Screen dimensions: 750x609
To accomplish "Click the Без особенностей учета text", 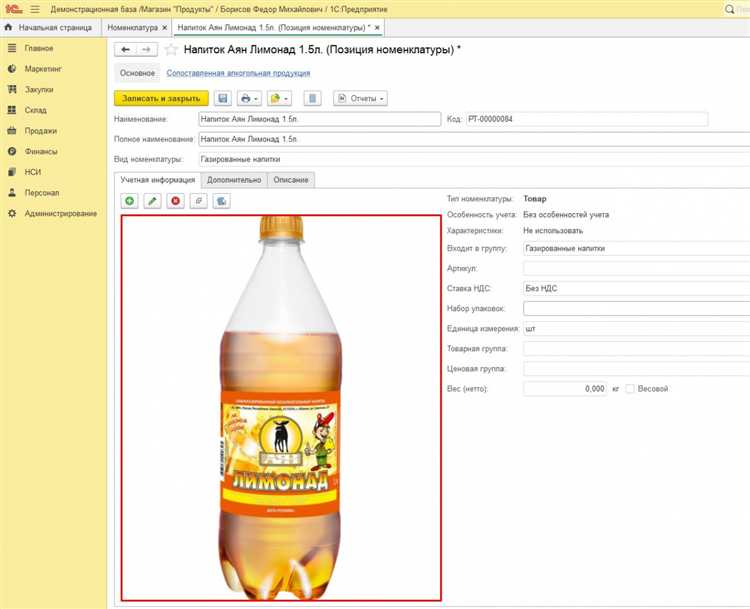I will [x=566, y=215].
